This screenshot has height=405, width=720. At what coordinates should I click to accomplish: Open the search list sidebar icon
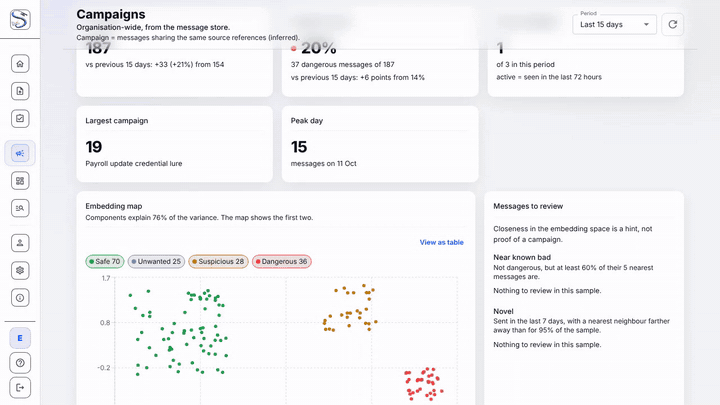click(x=20, y=208)
